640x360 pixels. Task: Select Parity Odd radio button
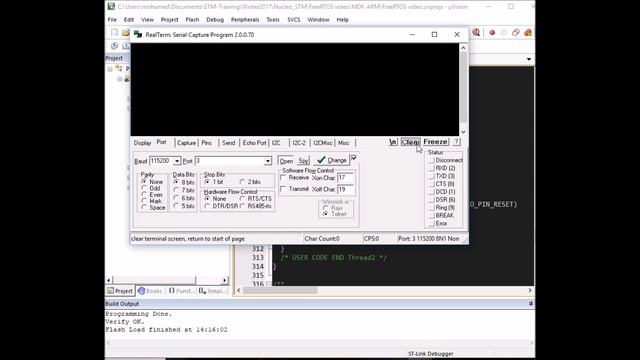click(x=144, y=188)
